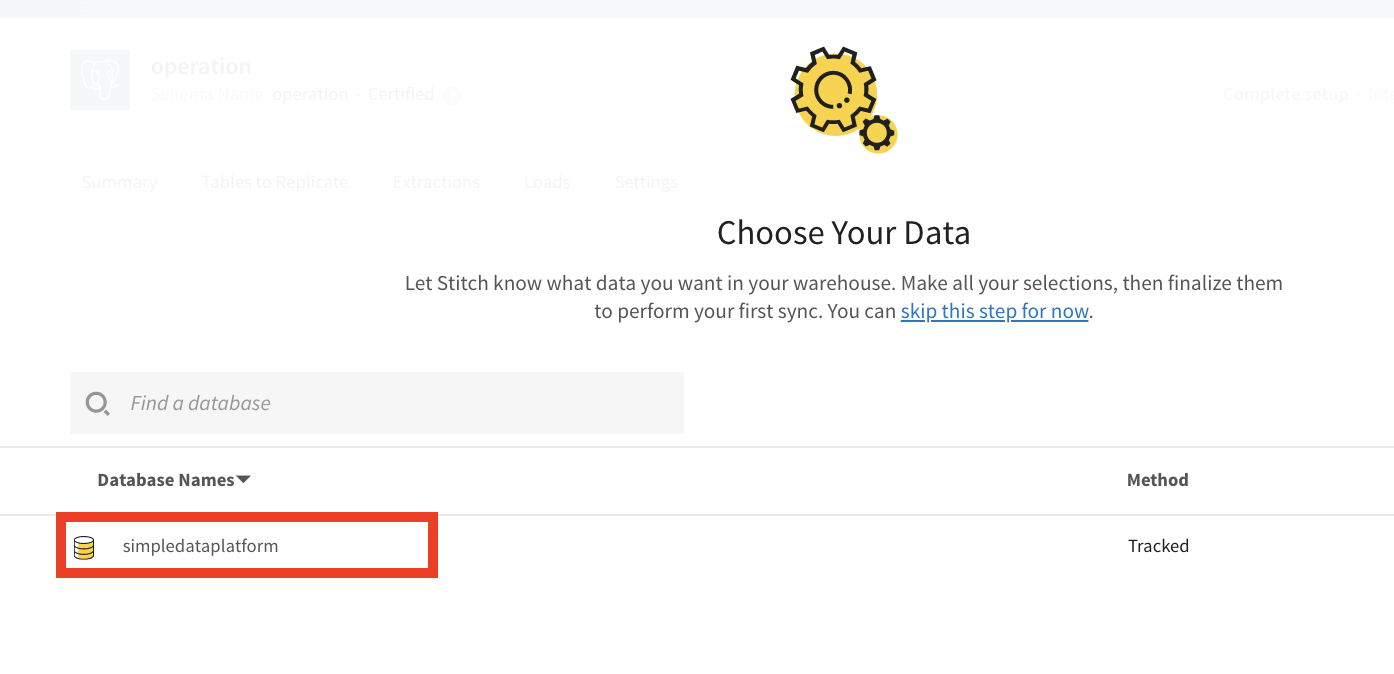
Task: Select the yellow database cylinder icon
Action: [x=84, y=547]
